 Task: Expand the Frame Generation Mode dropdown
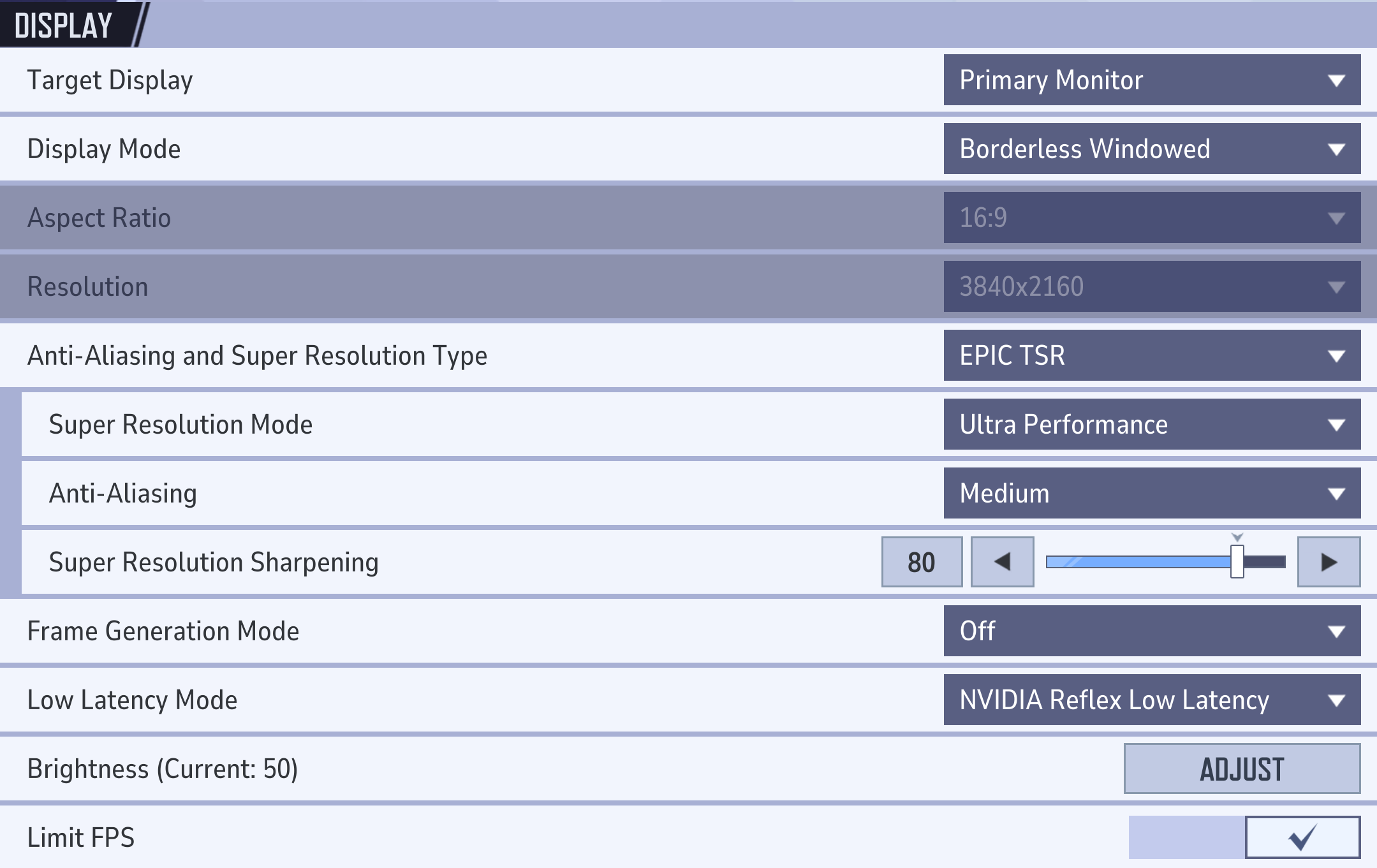[x=1151, y=631]
